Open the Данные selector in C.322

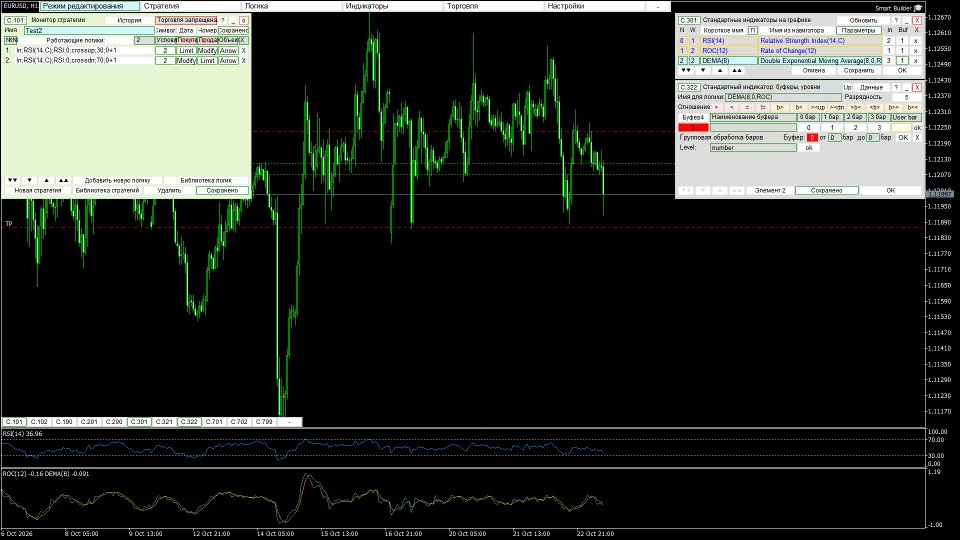coord(871,88)
